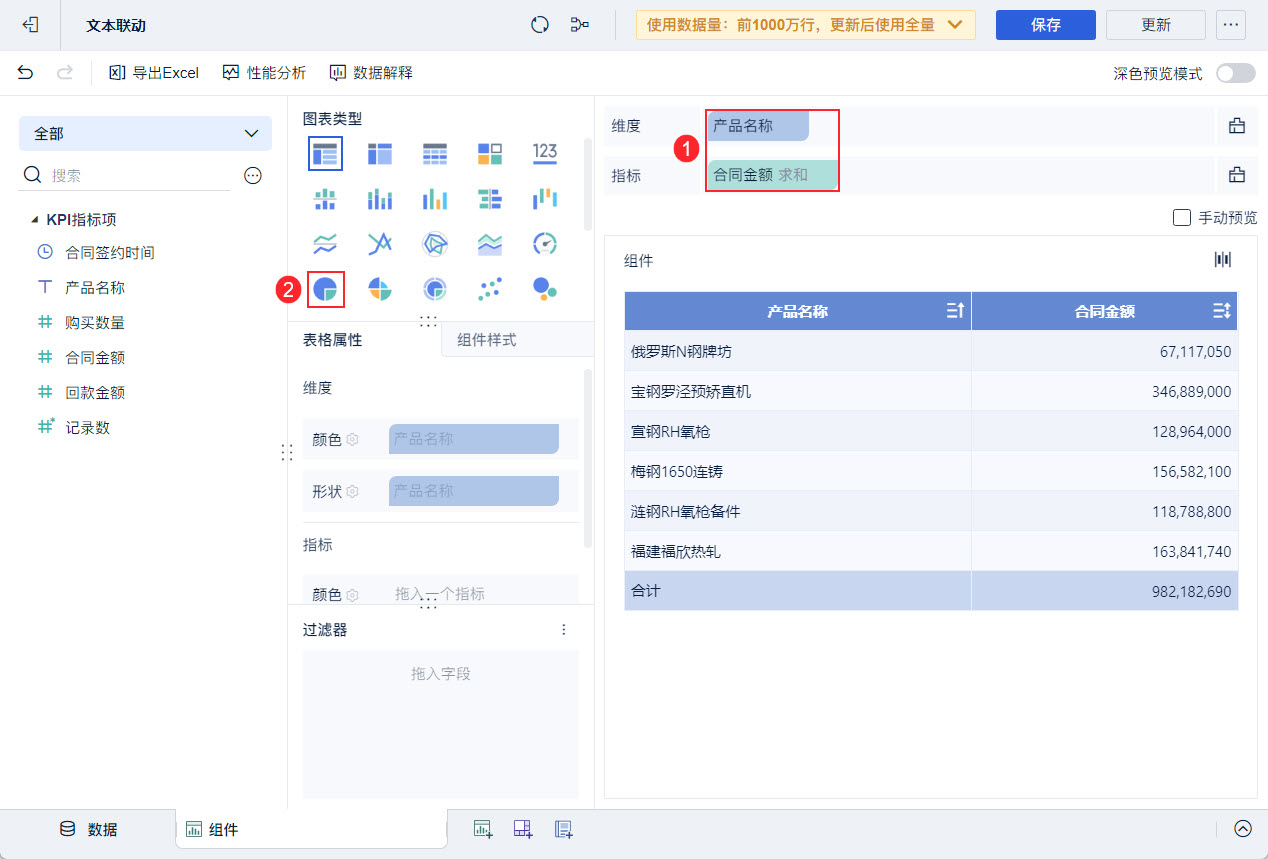Click the 更新 button
Viewport: 1268px width, 859px height.
click(1156, 25)
